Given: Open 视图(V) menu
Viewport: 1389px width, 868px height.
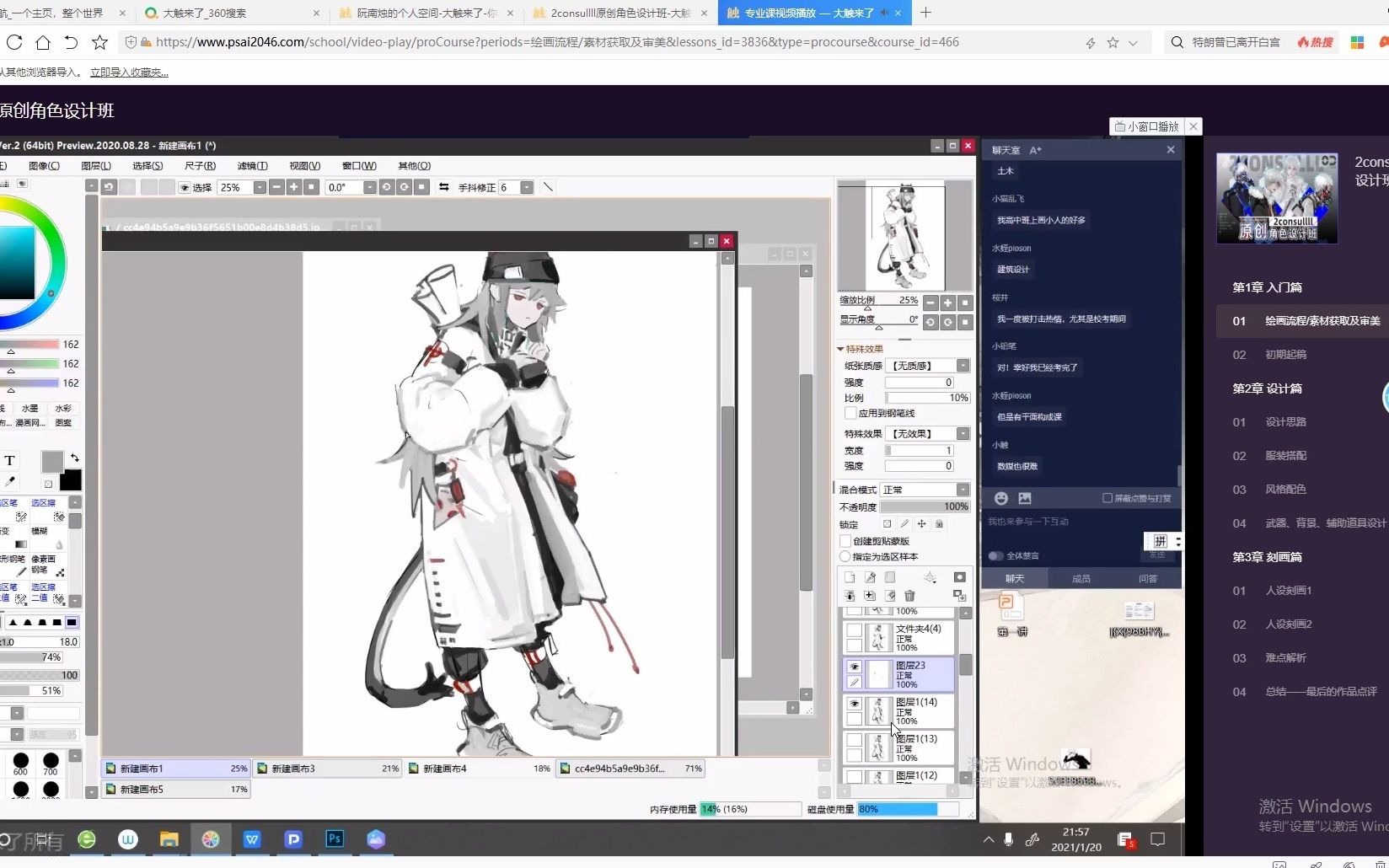Looking at the screenshot, I should pos(304,166).
